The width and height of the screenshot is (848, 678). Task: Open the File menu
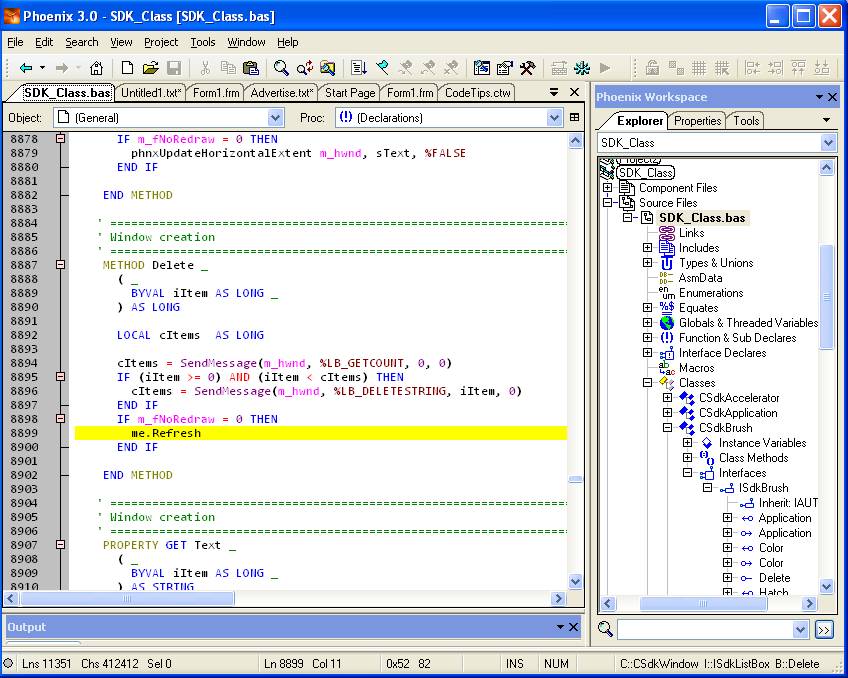pos(15,42)
